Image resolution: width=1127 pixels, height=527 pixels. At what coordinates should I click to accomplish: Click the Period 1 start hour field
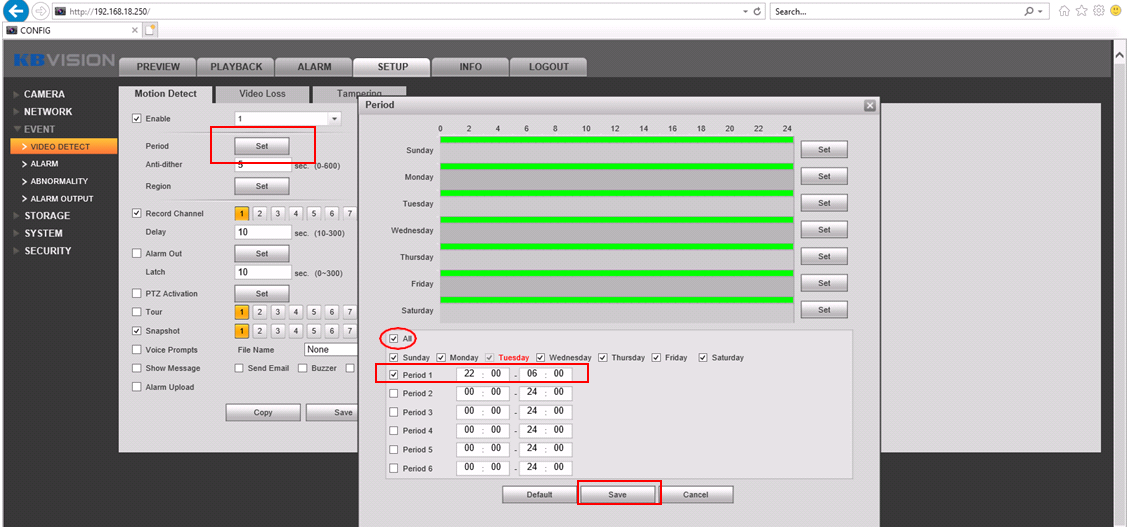coord(469,374)
